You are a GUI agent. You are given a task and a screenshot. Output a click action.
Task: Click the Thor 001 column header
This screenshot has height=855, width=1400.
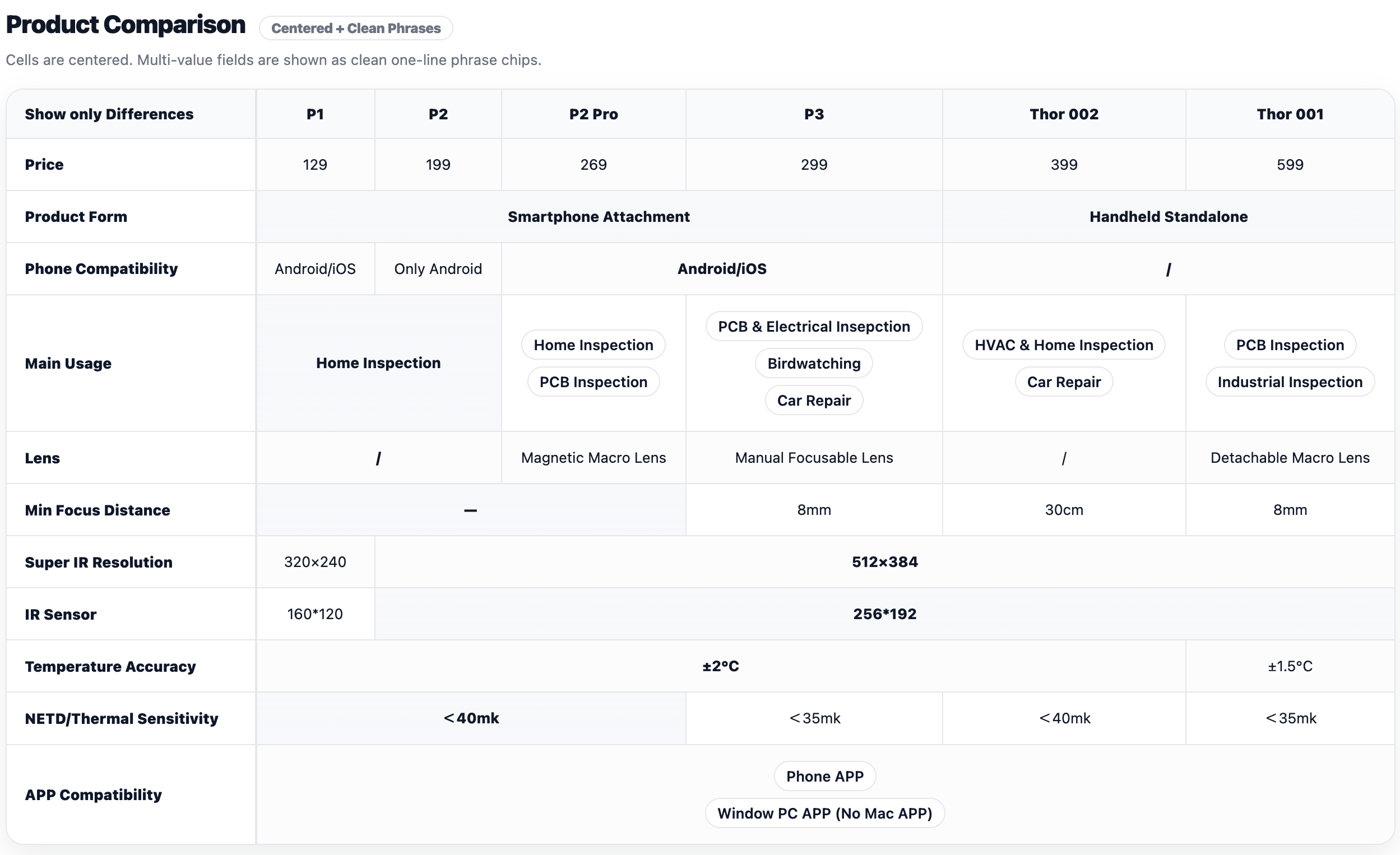click(x=1290, y=114)
